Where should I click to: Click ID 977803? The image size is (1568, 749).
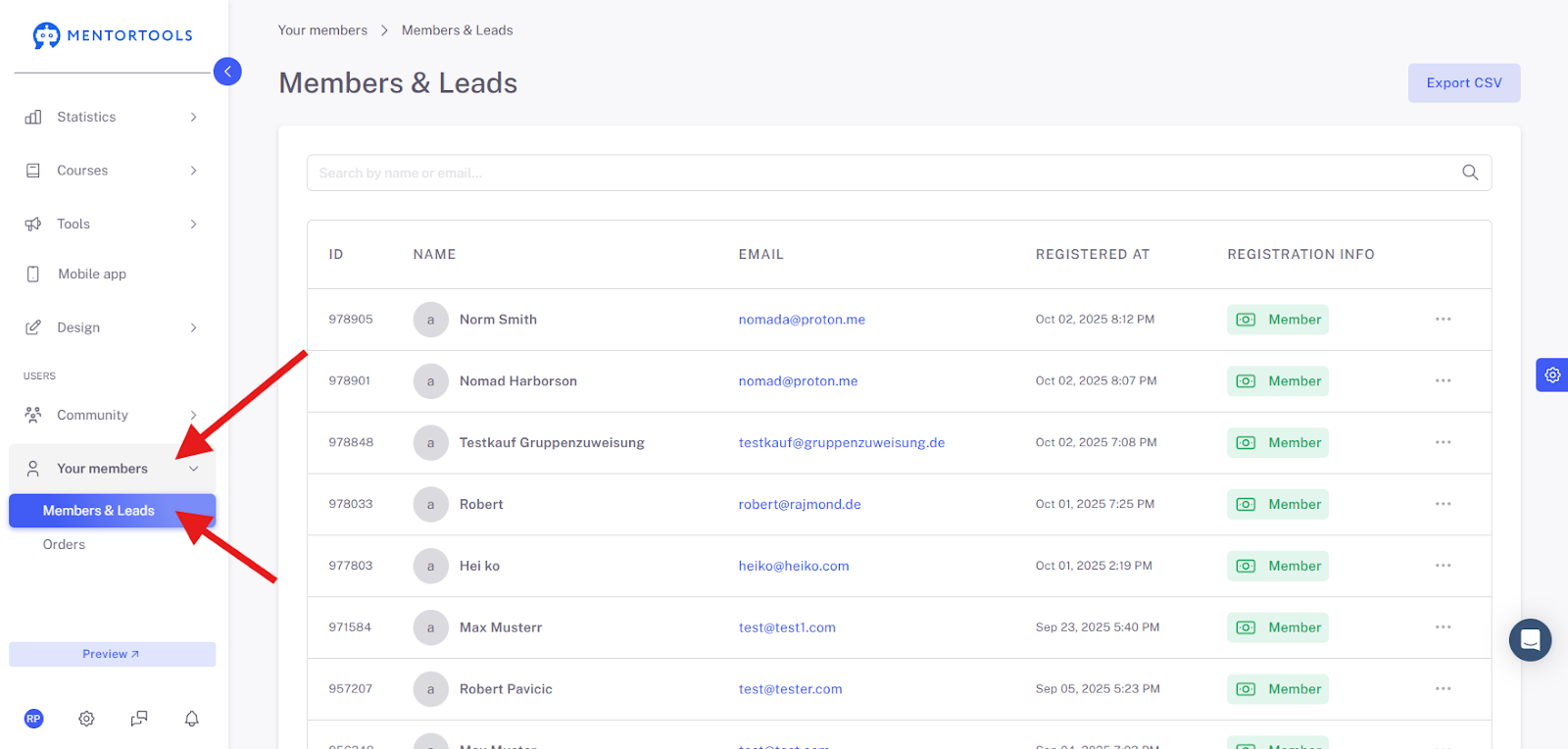(x=351, y=566)
